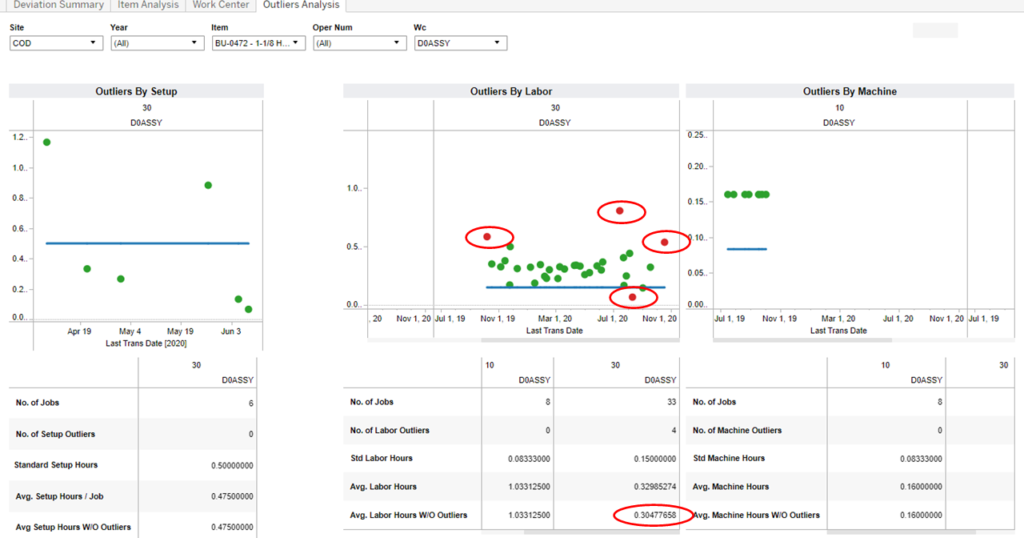This screenshot has height=538, width=1024.
Task: Click the No. of Setup Outliers row label
Action: (x=56, y=434)
